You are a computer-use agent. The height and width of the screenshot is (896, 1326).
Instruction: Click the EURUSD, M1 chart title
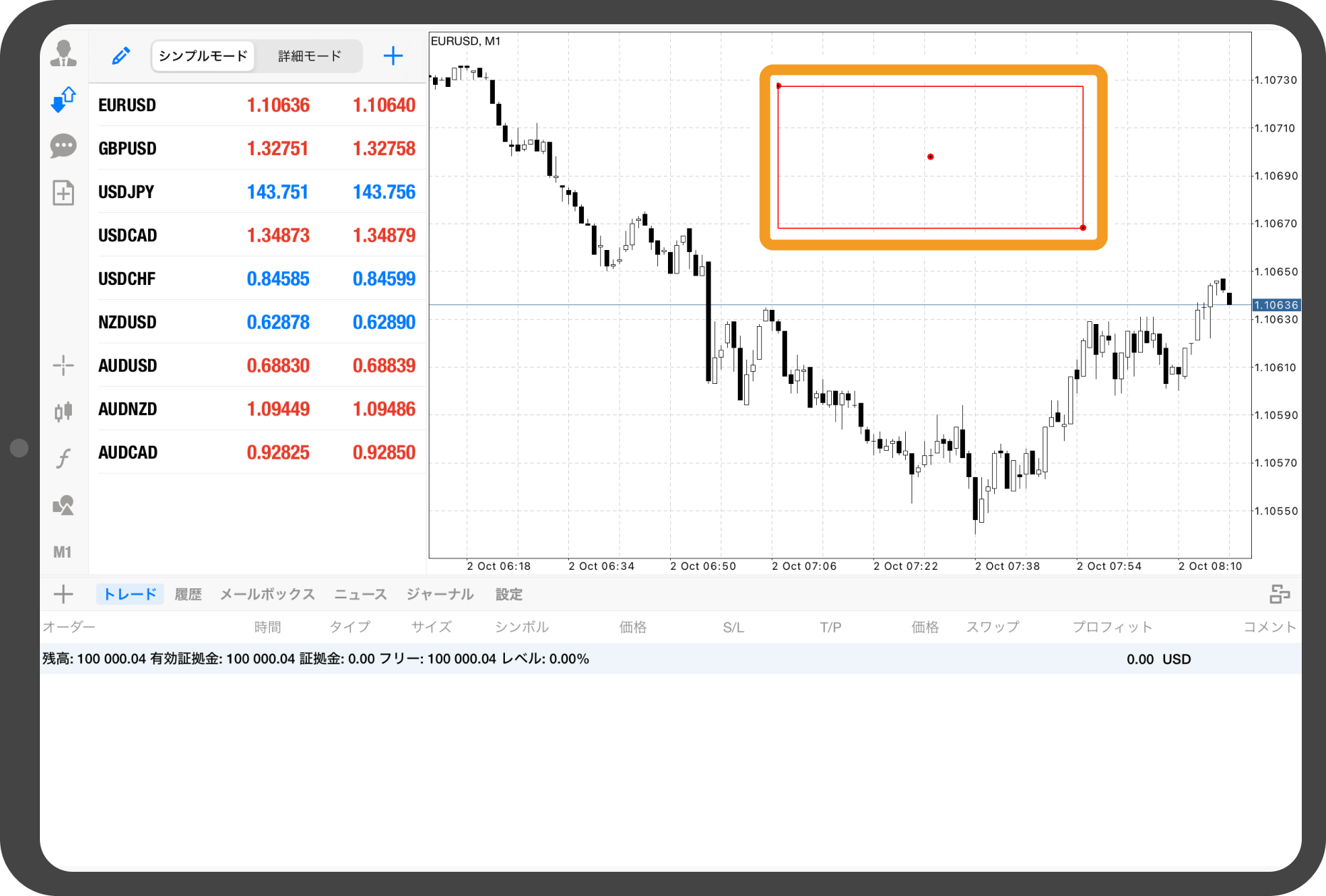[466, 41]
